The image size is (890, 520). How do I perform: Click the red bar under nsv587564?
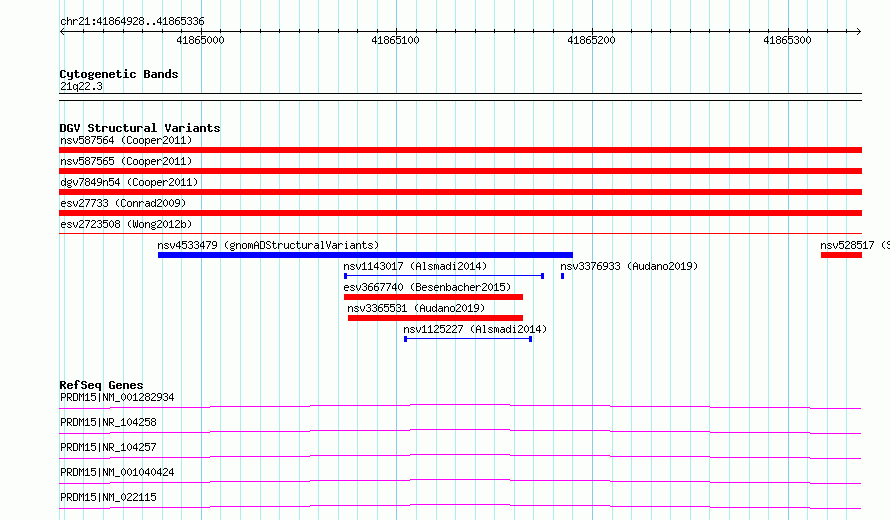pos(460,150)
